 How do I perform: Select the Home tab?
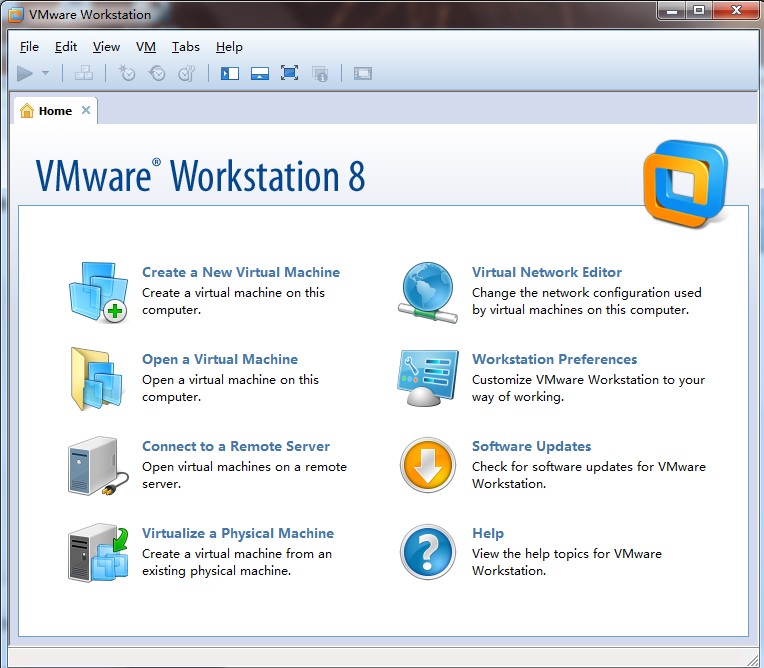pyautogui.click(x=55, y=111)
